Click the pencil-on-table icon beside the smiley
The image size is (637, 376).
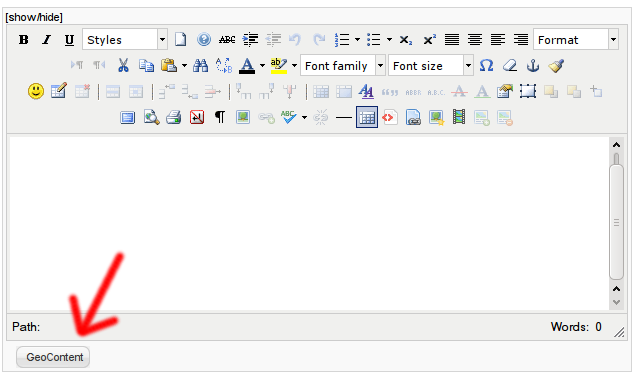59,91
